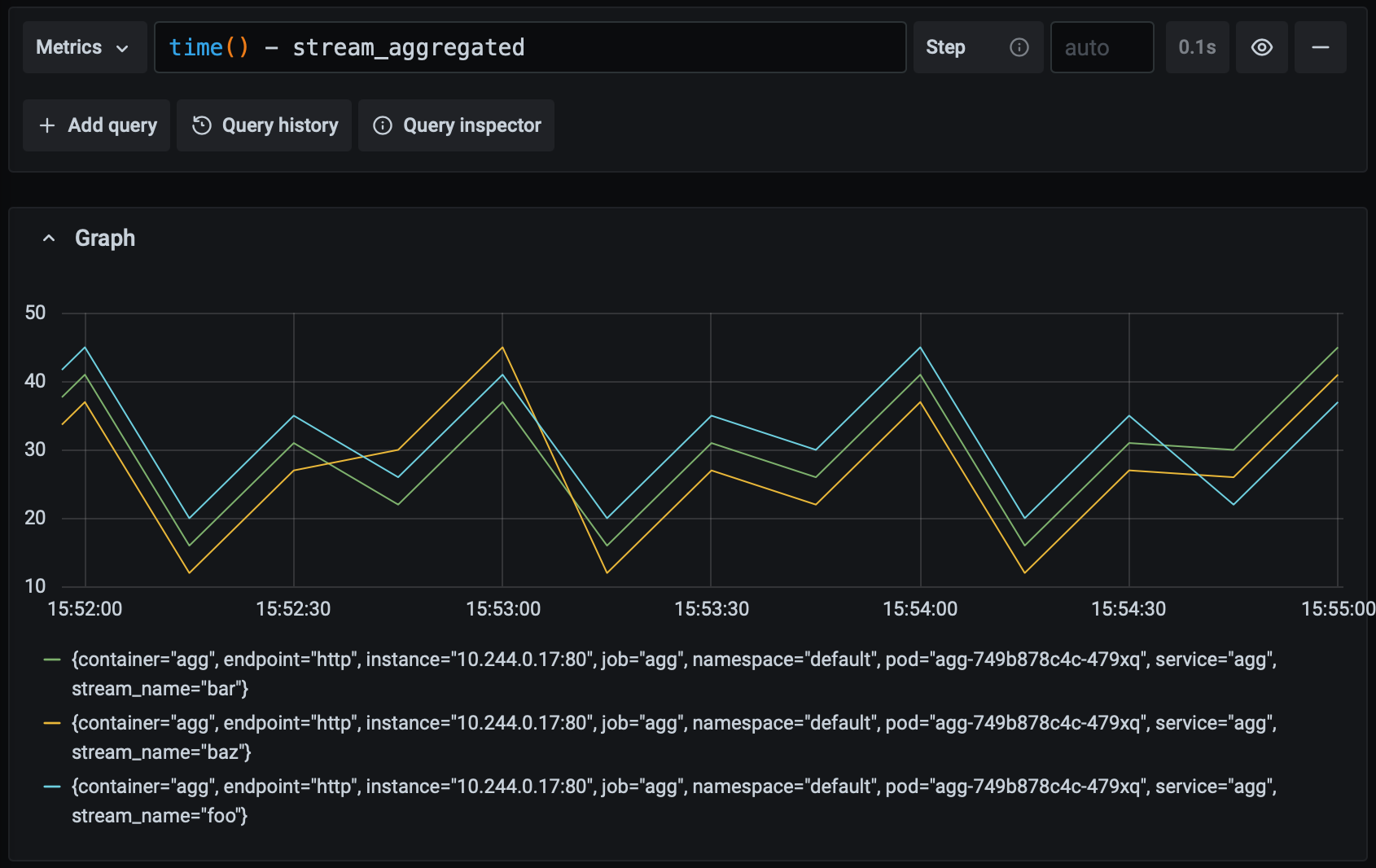This screenshot has height=868, width=1376.
Task: Open the Query inspector
Action: 456,125
